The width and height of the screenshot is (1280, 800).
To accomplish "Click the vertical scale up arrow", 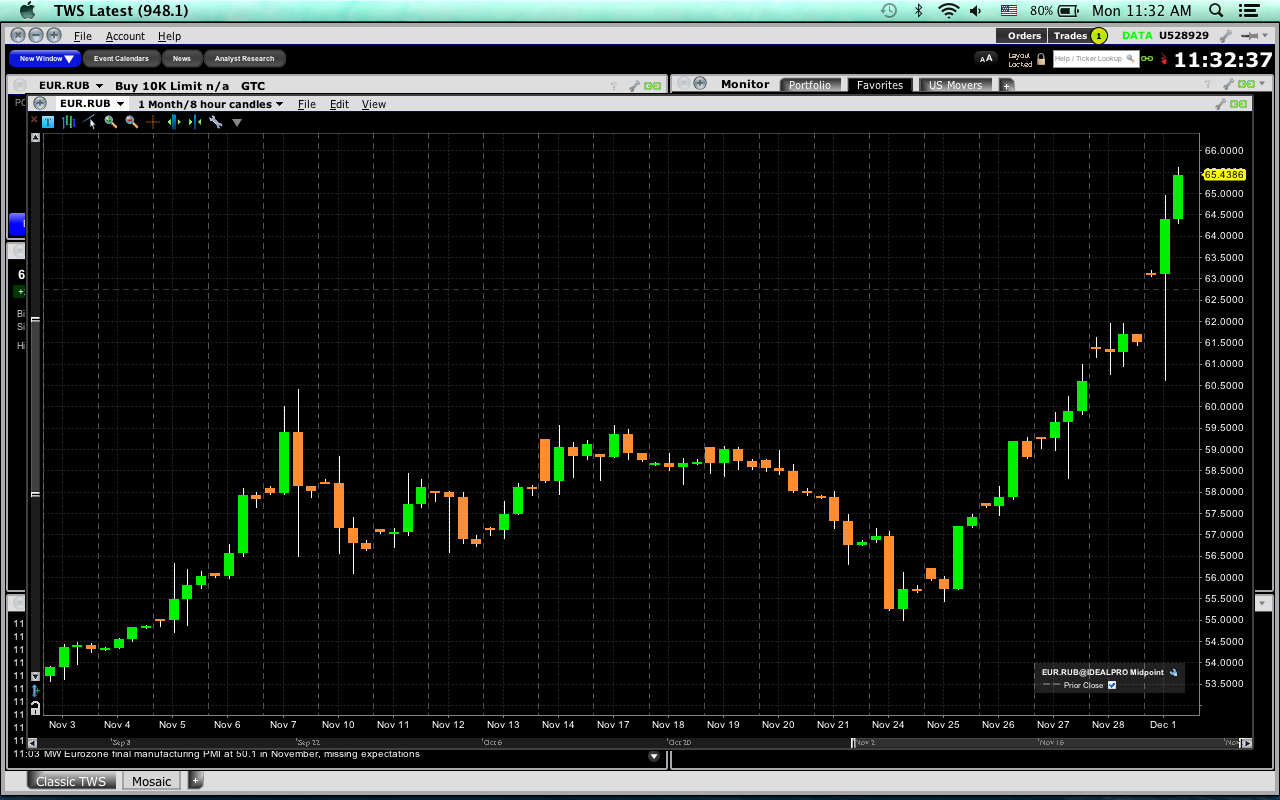I will (x=35, y=138).
